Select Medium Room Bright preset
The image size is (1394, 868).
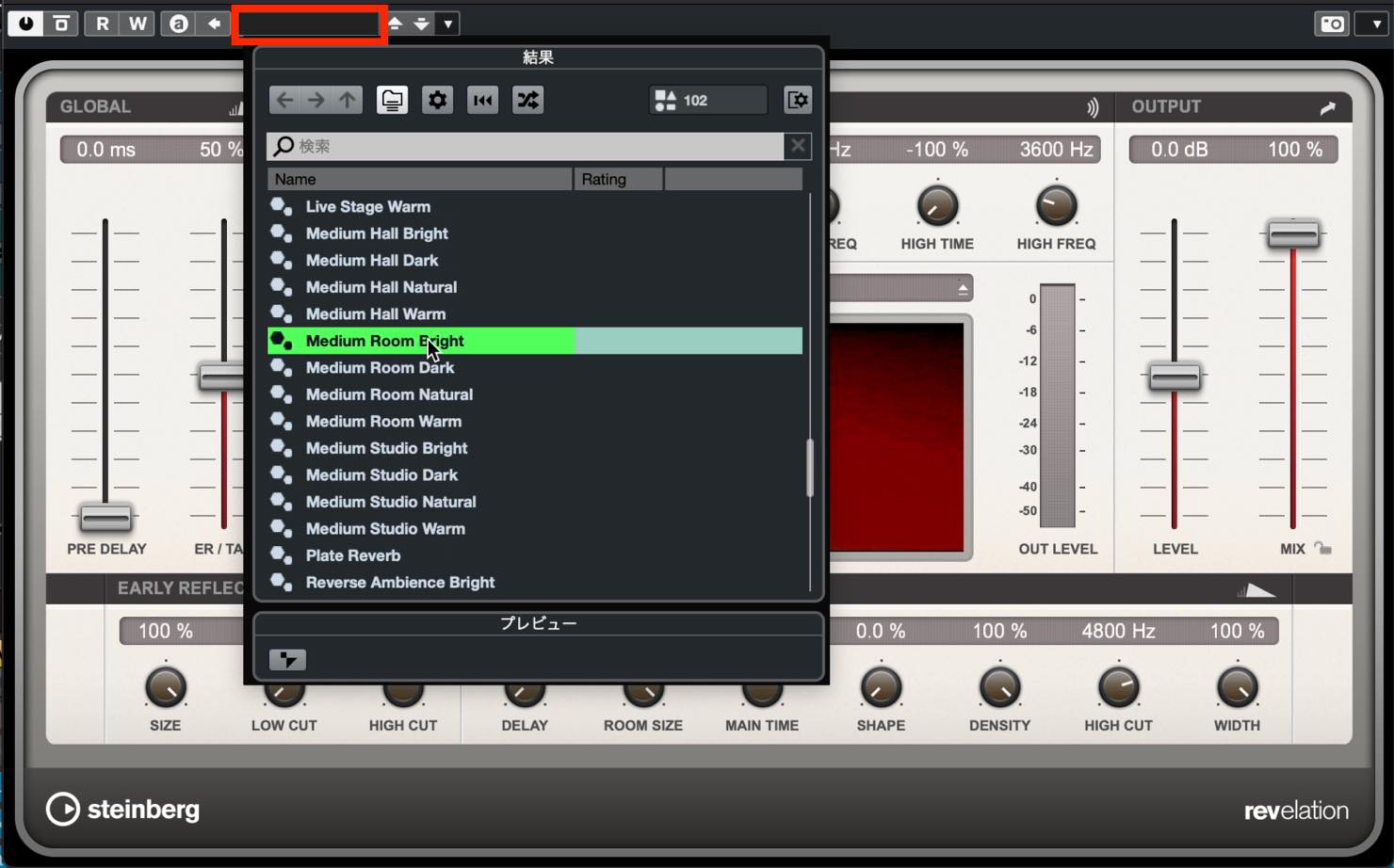click(x=535, y=341)
